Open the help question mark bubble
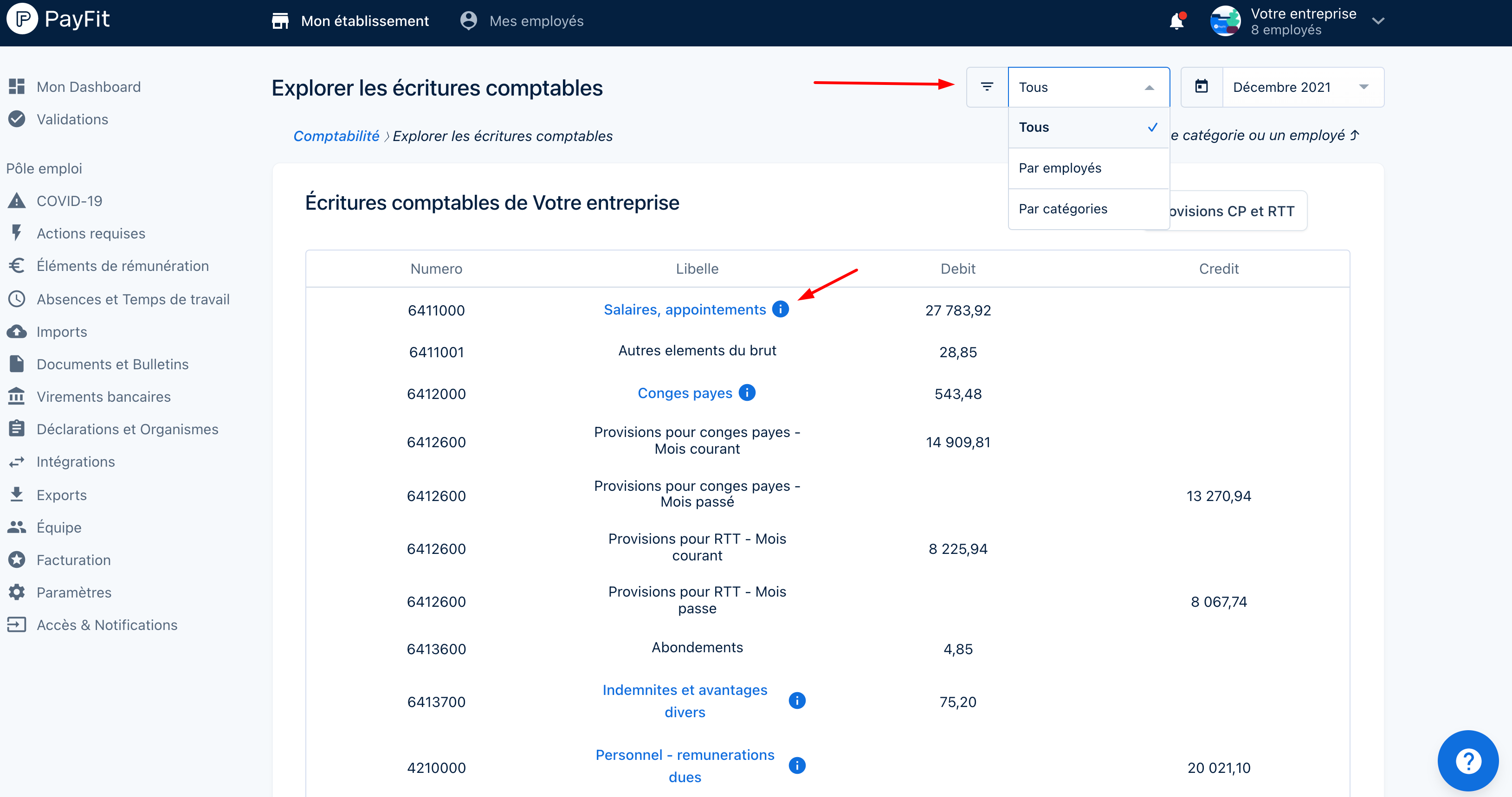 pos(1467,761)
